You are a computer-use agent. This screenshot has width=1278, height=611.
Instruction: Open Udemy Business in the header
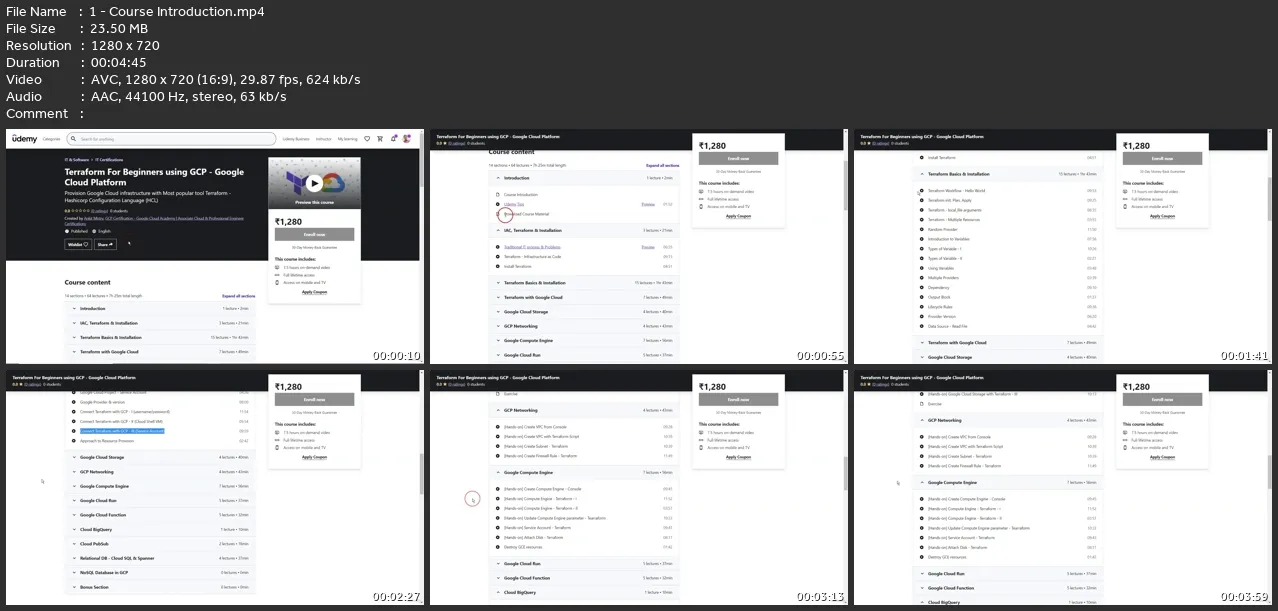pyautogui.click(x=296, y=139)
